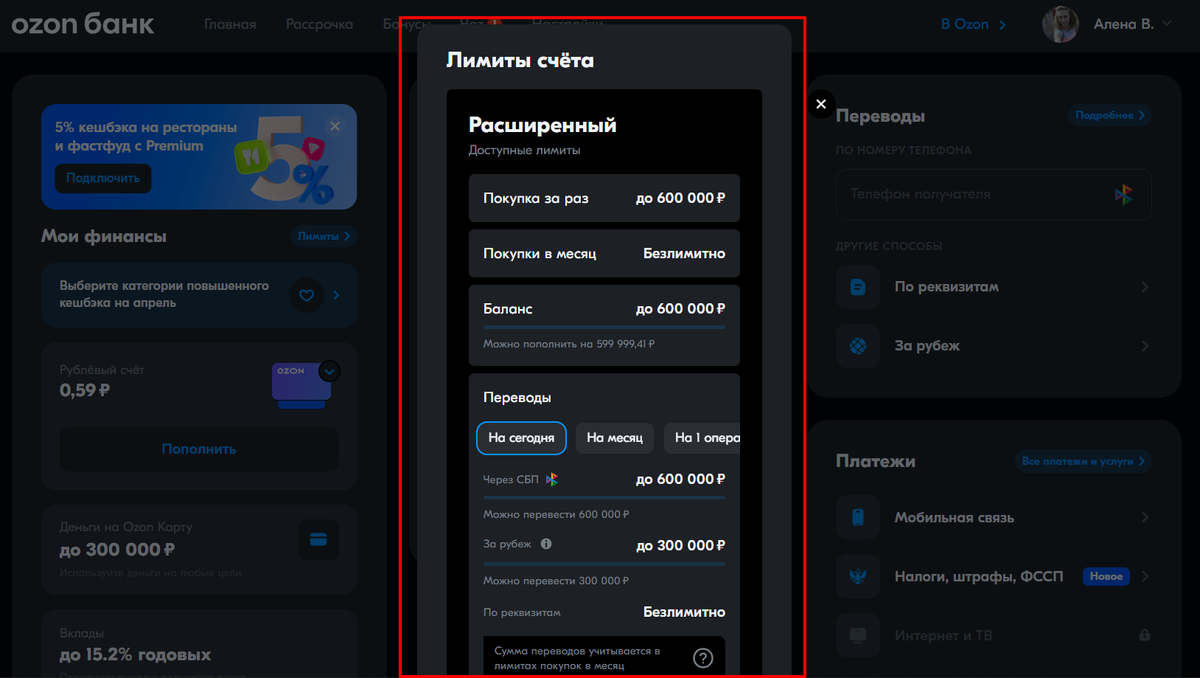
Task: Click the 'За рубеж' limit progress bar
Action: pos(604,564)
